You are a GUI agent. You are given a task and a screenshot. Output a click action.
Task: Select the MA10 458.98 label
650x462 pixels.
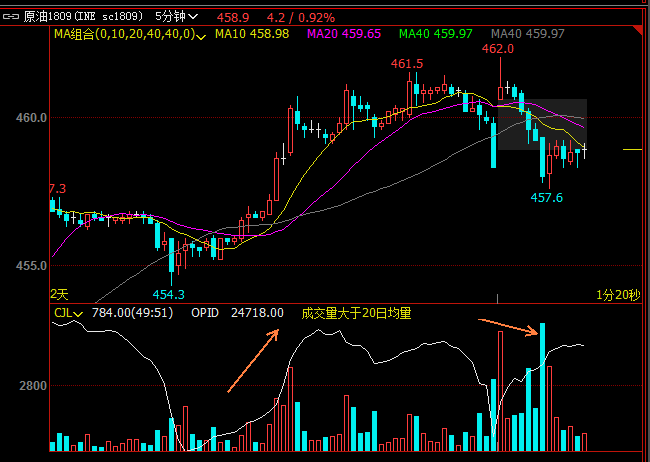[252, 34]
